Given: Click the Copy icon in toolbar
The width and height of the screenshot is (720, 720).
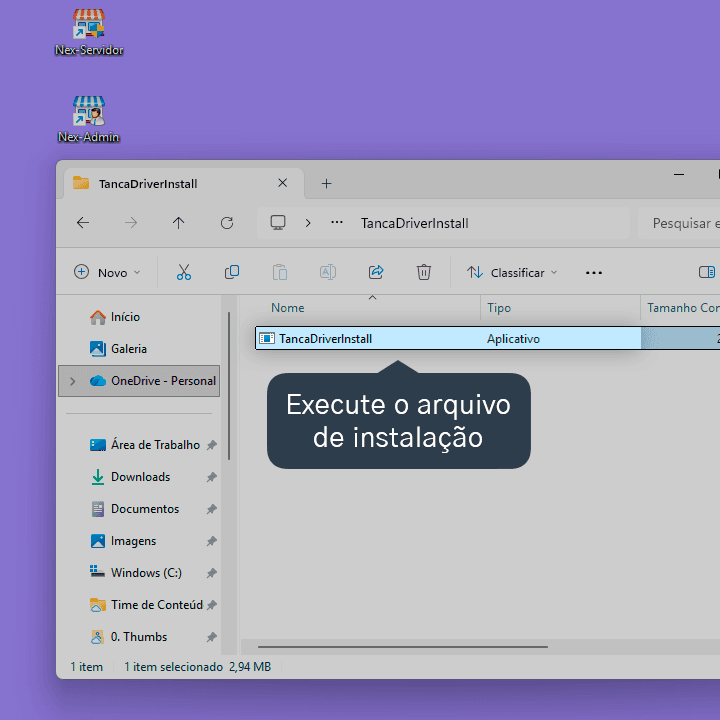Looking at the screenshot, I should click(232, 272).
